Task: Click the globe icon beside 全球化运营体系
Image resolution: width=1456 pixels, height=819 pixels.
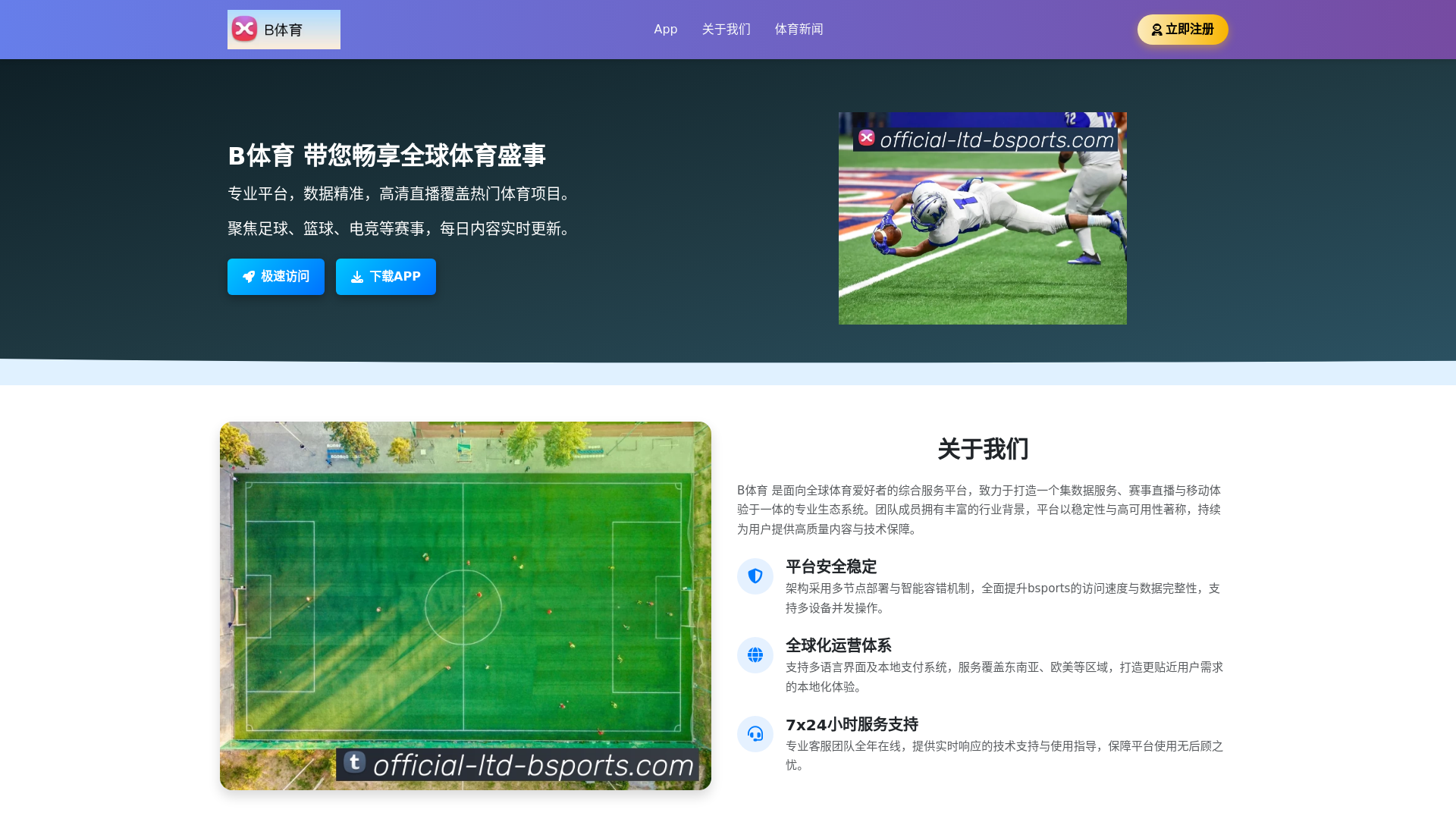Action: (x=755, y=655)
